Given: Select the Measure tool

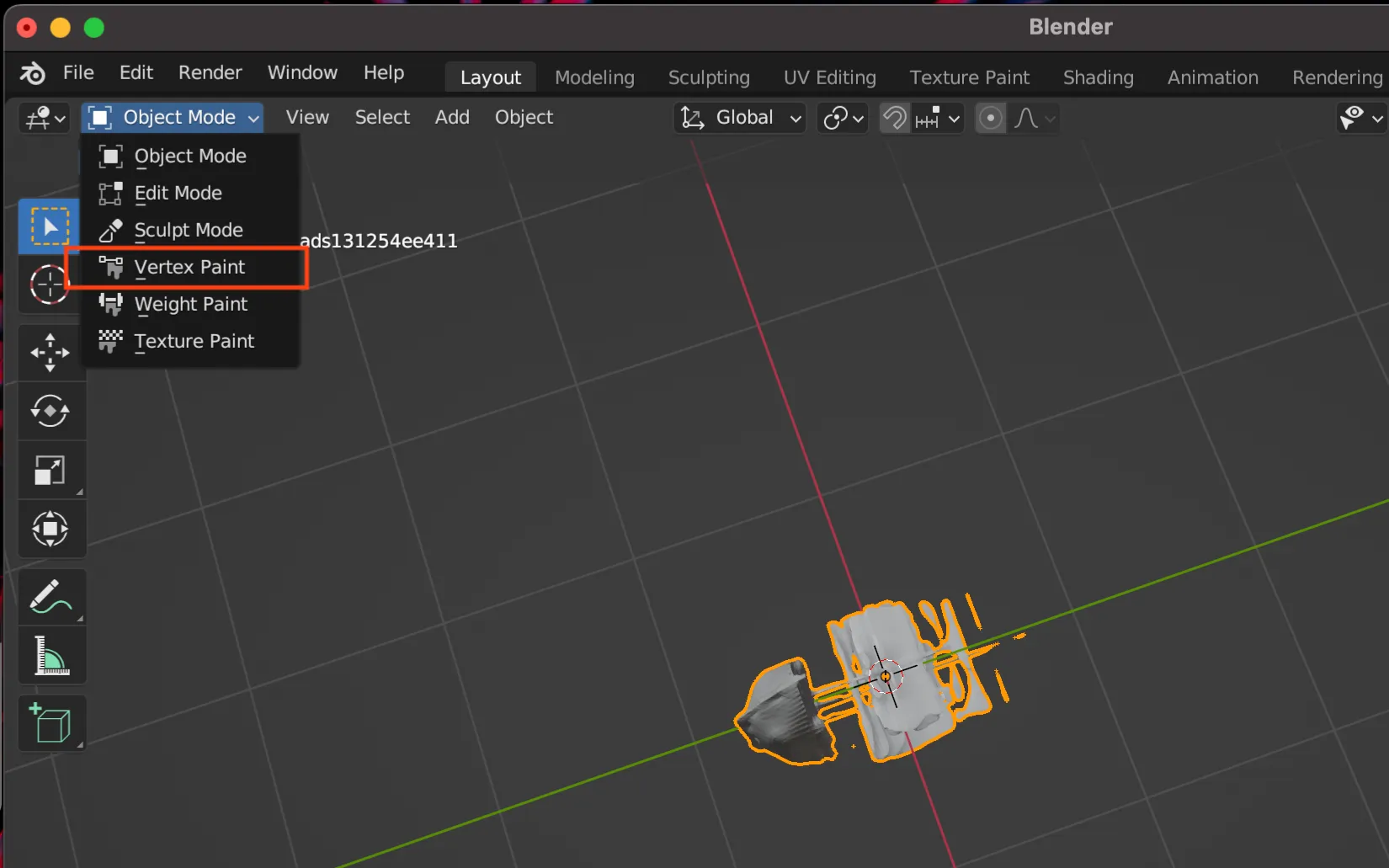Looking at the screenshot, I should 50,656.
